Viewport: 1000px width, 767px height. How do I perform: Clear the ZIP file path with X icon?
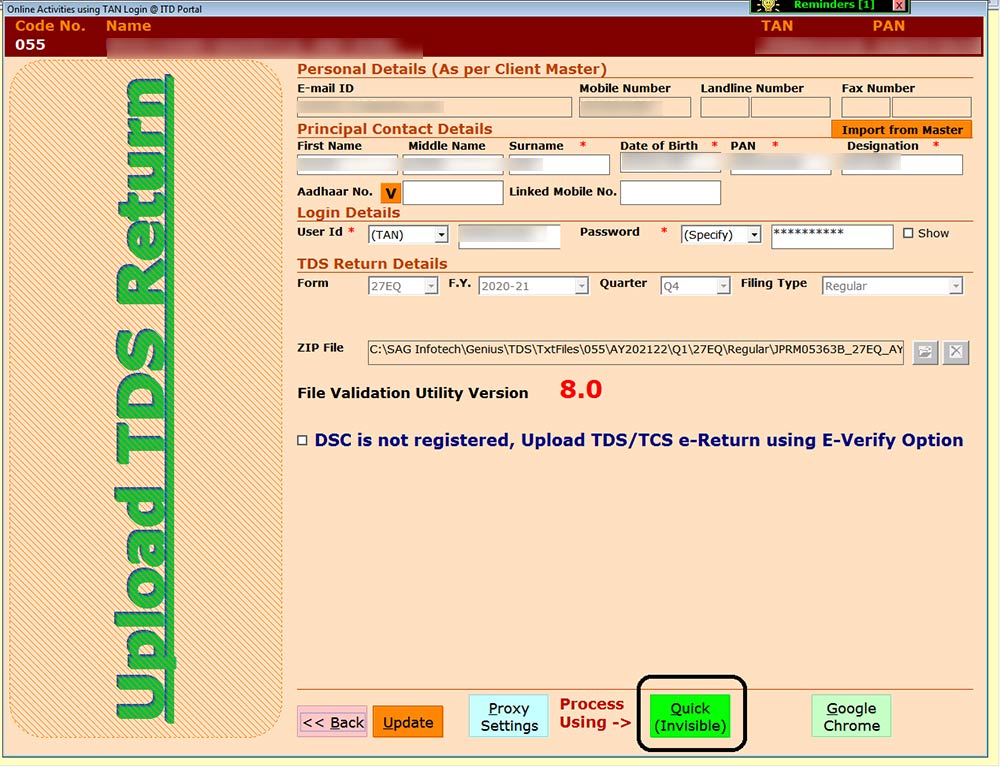(x=957, y=351)
